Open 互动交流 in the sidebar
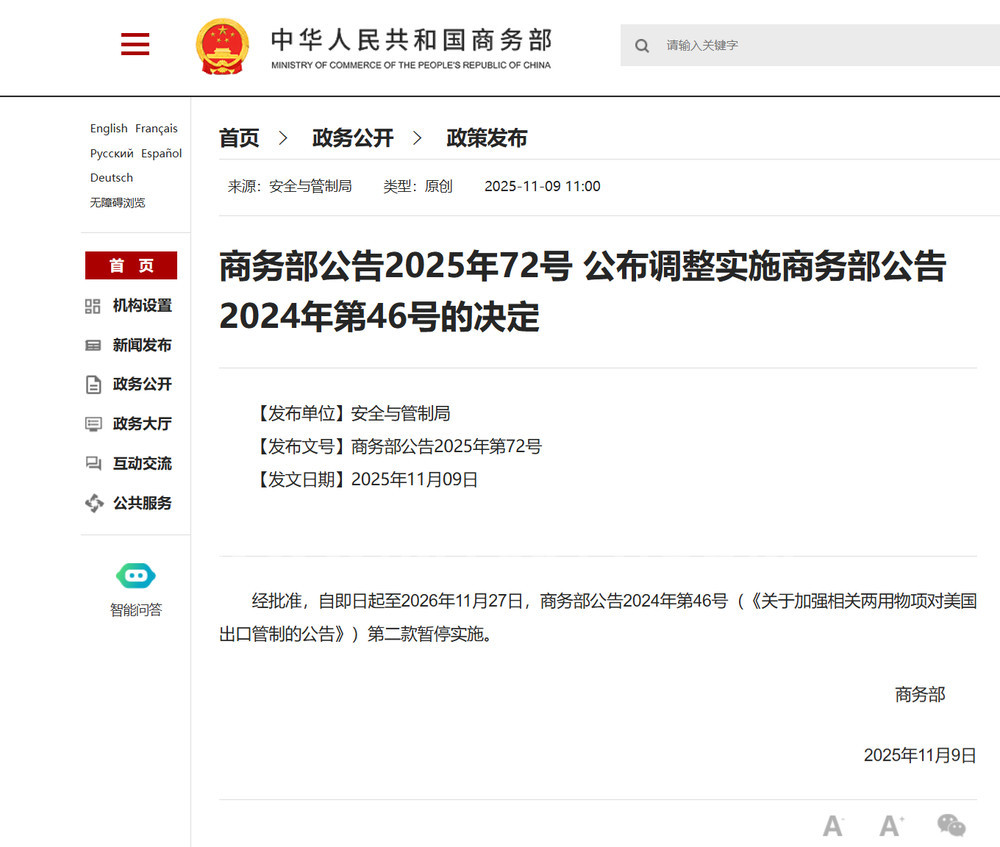Screen dimensions: 1000x847 pyautogui.click(x=141, y=463)
